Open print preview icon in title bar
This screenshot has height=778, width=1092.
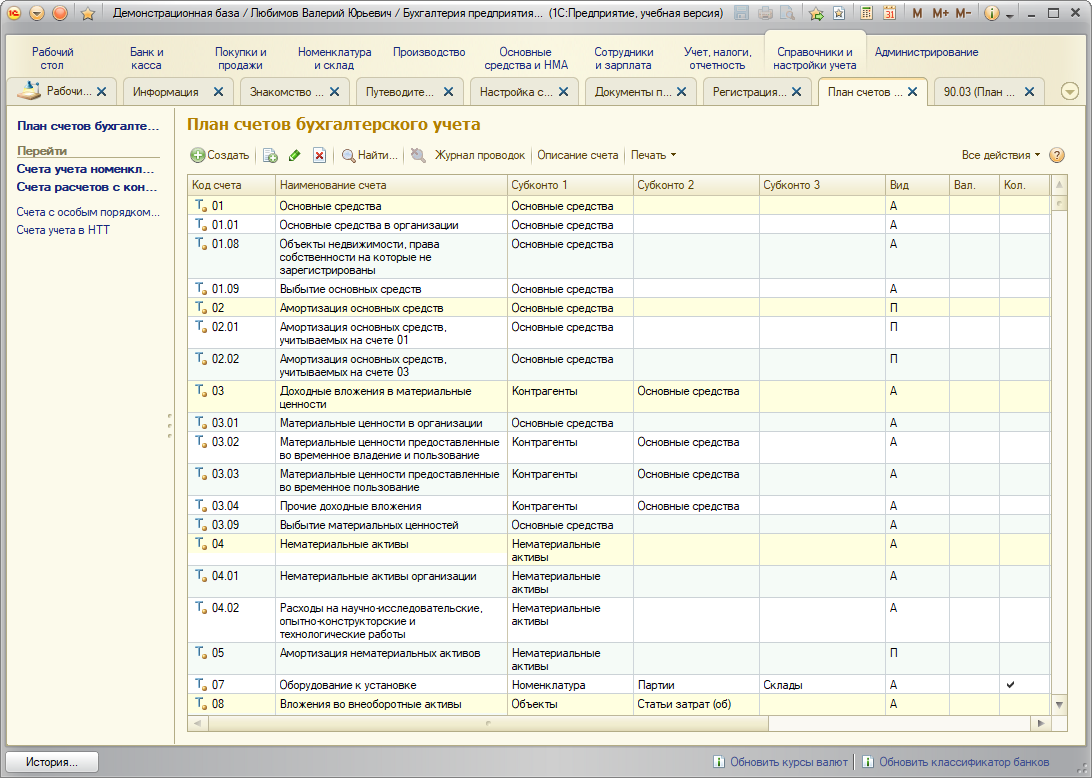(788, 13)
